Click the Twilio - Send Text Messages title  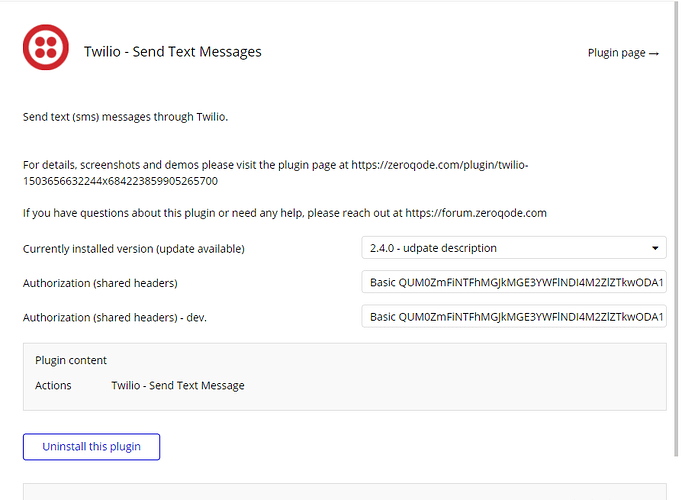coord(173,52)
